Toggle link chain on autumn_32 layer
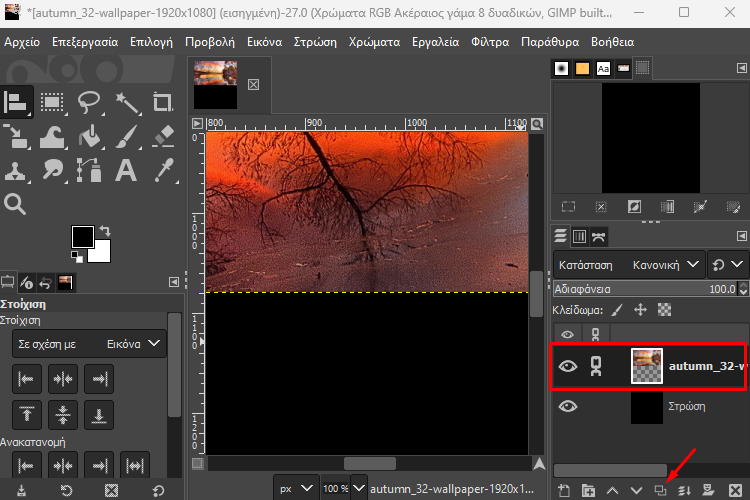The height and width of the screenshot is (500, 750). 596,367
